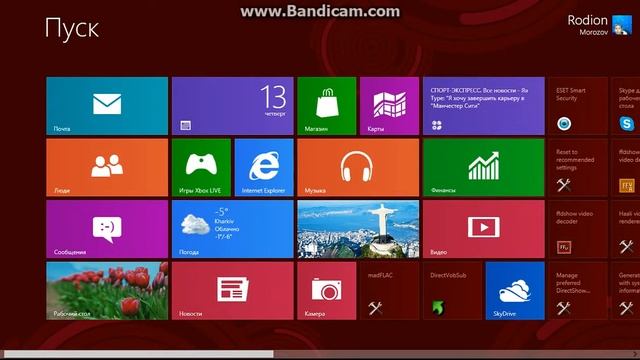The height and width of the screenshot is (360, 640).
Task: Open the madFLAC tile
Action: (389, 291)
